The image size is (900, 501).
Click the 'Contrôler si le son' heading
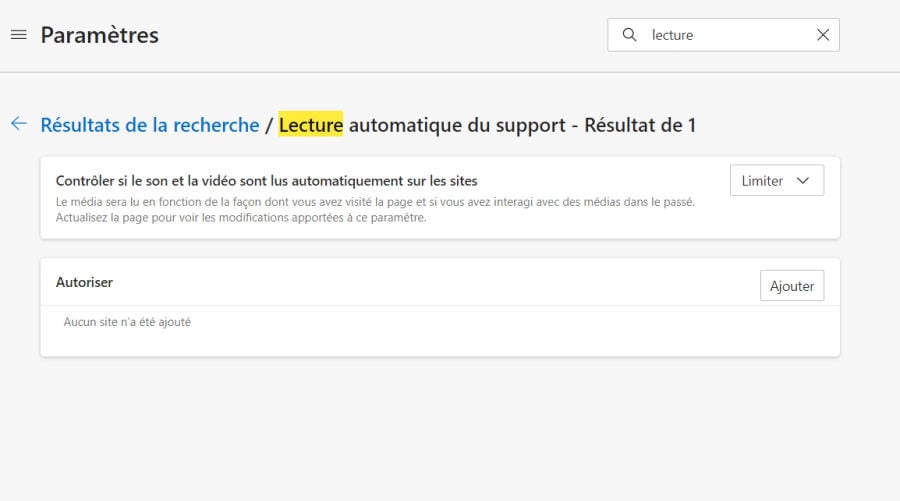pos(266,181)
